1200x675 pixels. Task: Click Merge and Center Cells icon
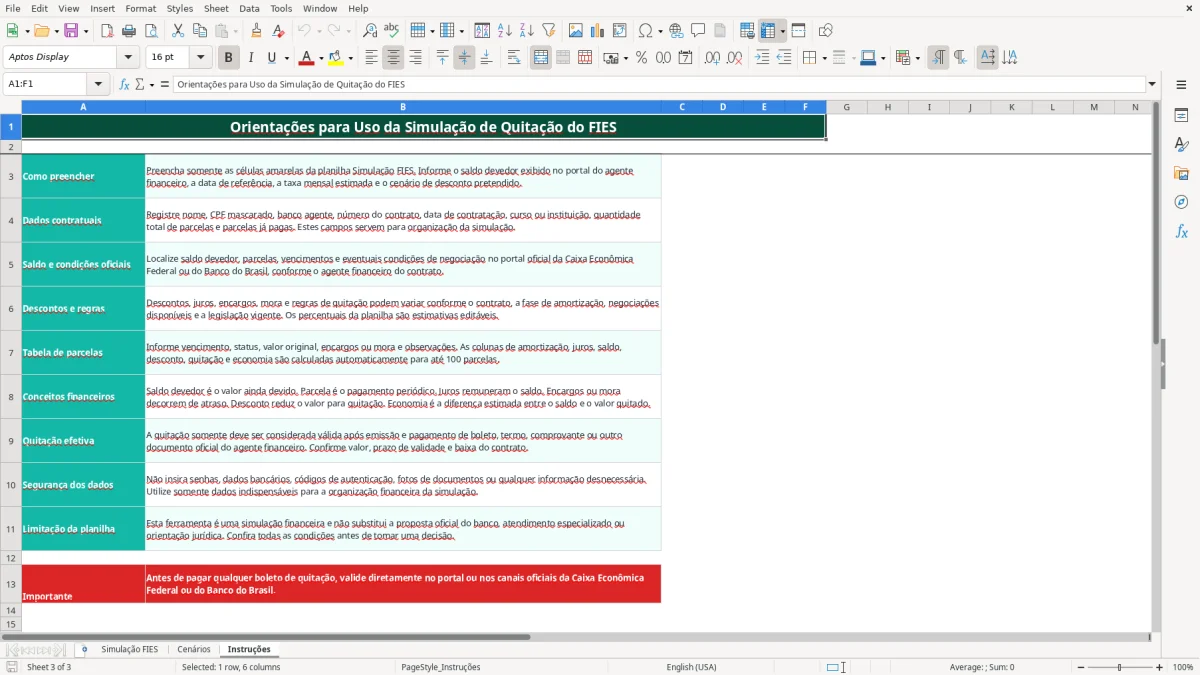click(x=541, y=58)
